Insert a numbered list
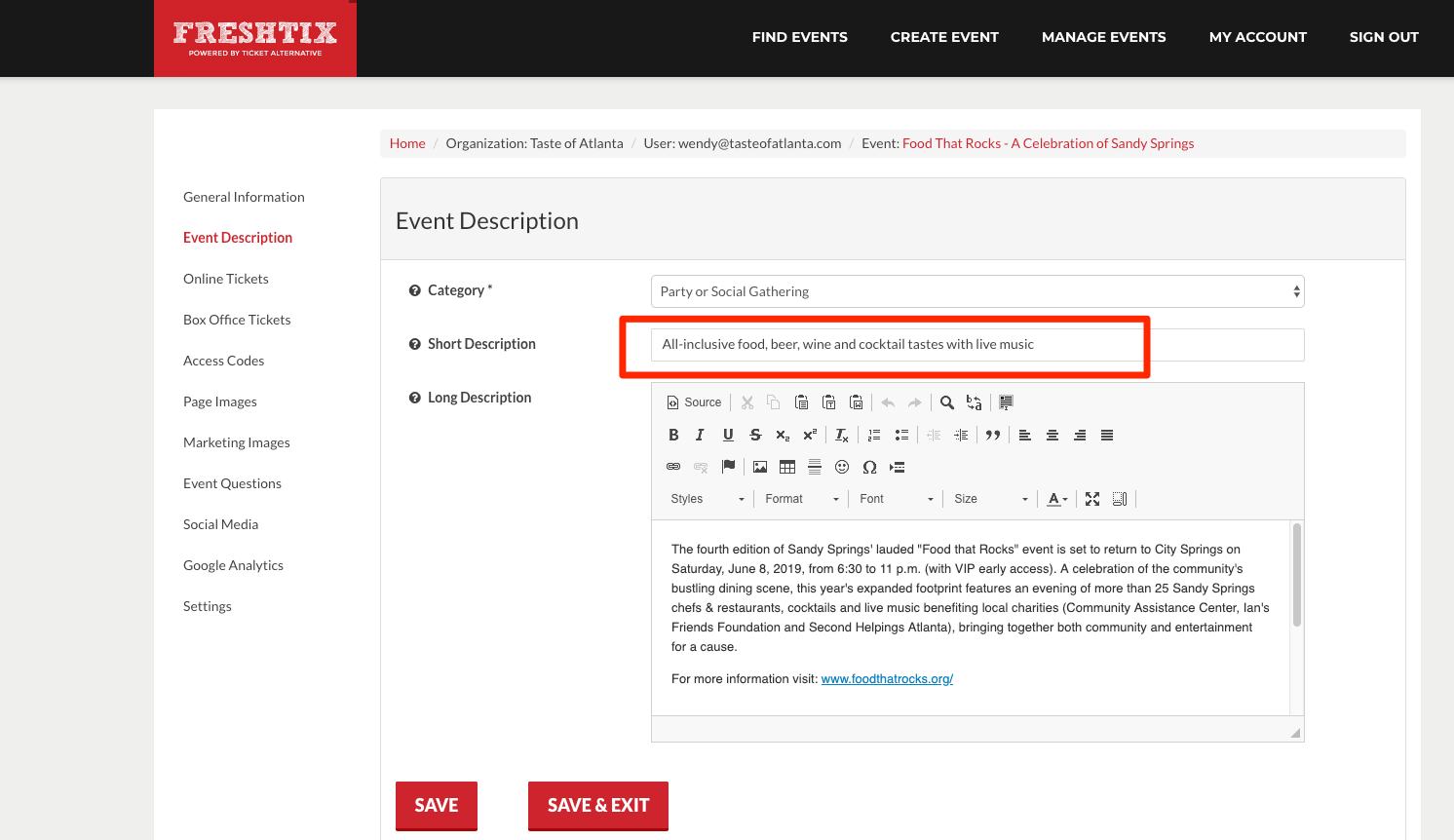The height and width of the screenshot is (840, 1454). (874, 435)
